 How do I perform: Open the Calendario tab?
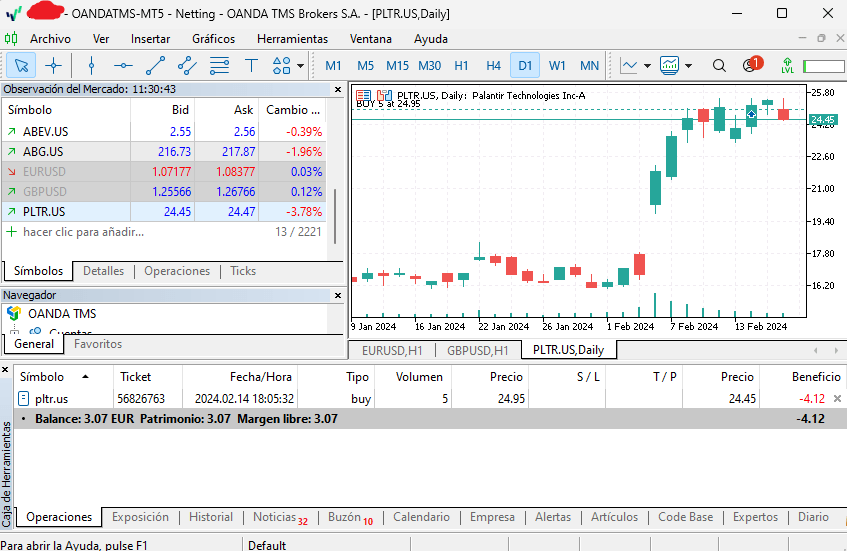[421, 518]
